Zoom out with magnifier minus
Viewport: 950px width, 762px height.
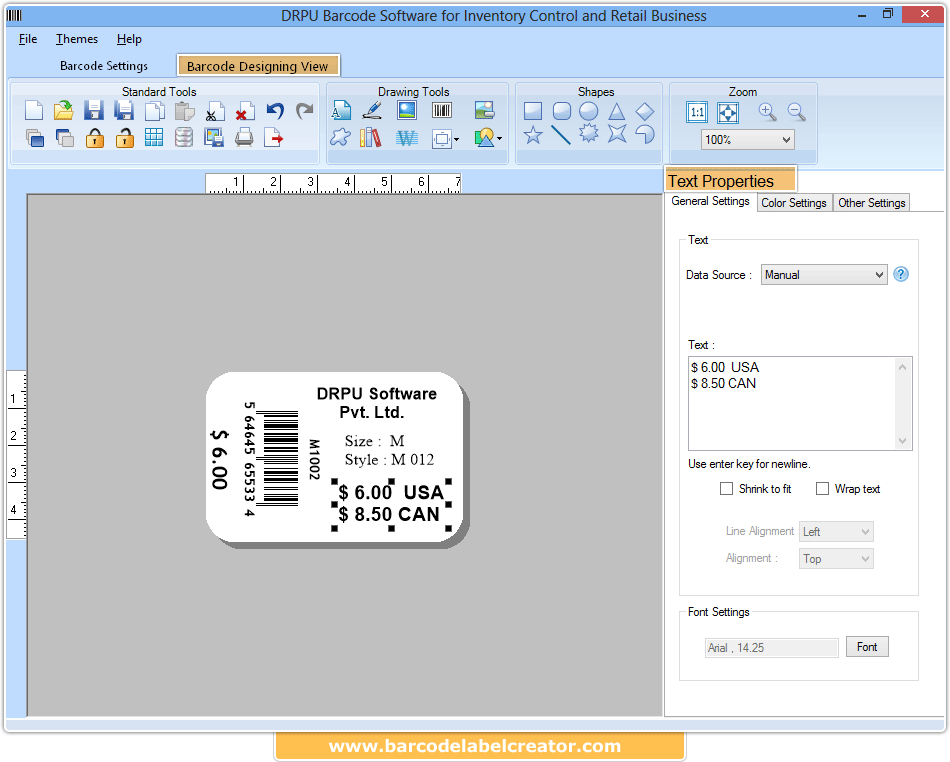(x=796, y=112)
